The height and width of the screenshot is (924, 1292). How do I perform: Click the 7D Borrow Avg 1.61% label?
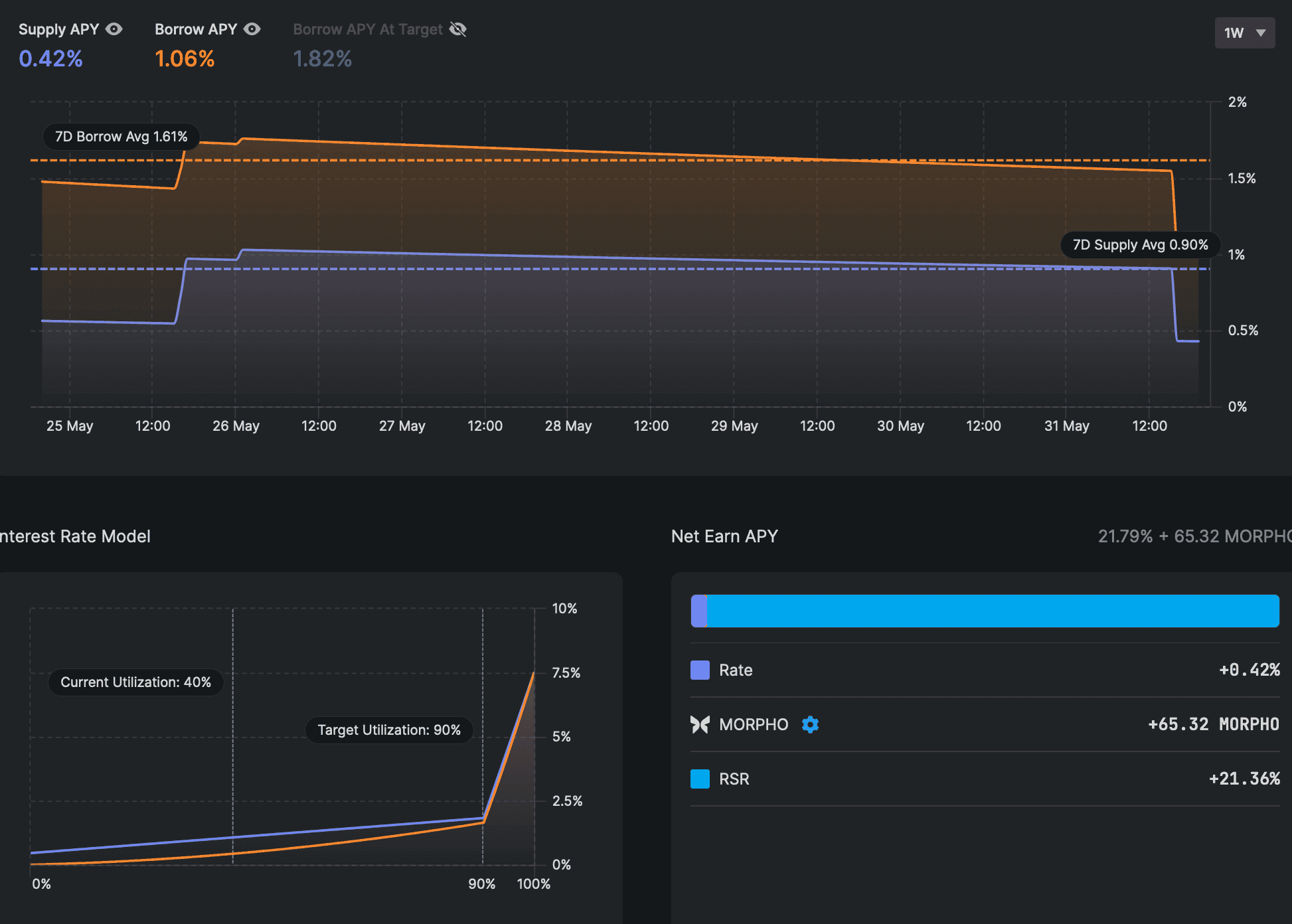tap(121, 137)
